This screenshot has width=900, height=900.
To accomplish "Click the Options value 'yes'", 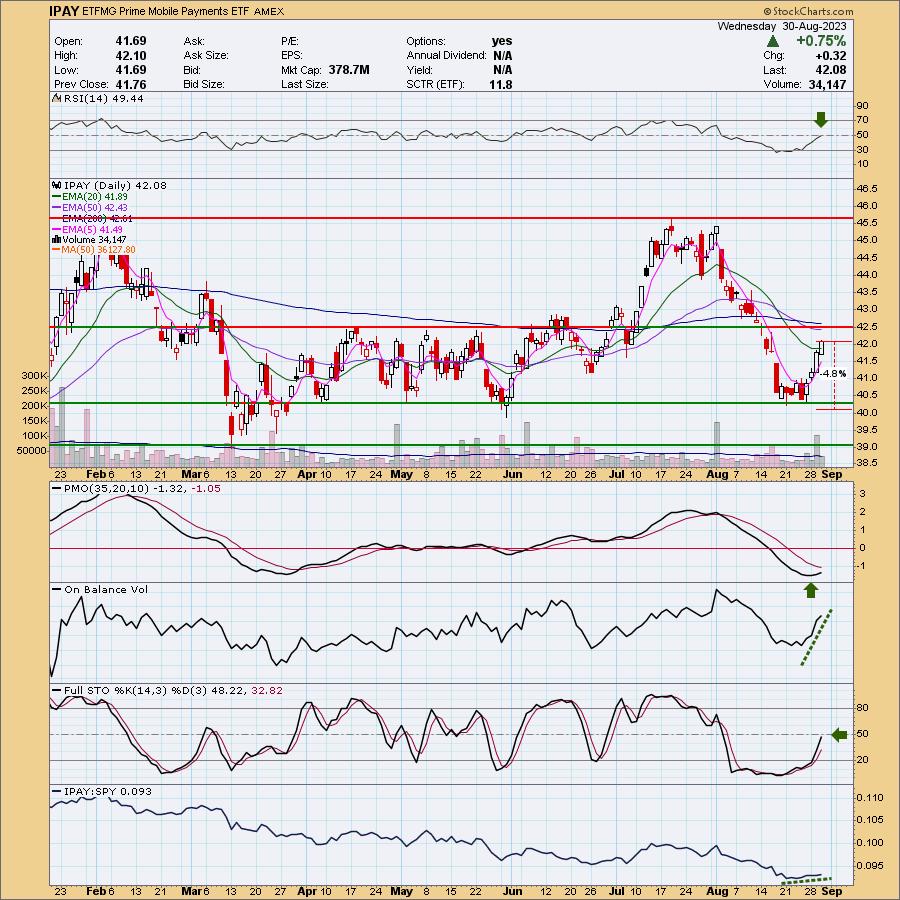I will pos(502,41).
